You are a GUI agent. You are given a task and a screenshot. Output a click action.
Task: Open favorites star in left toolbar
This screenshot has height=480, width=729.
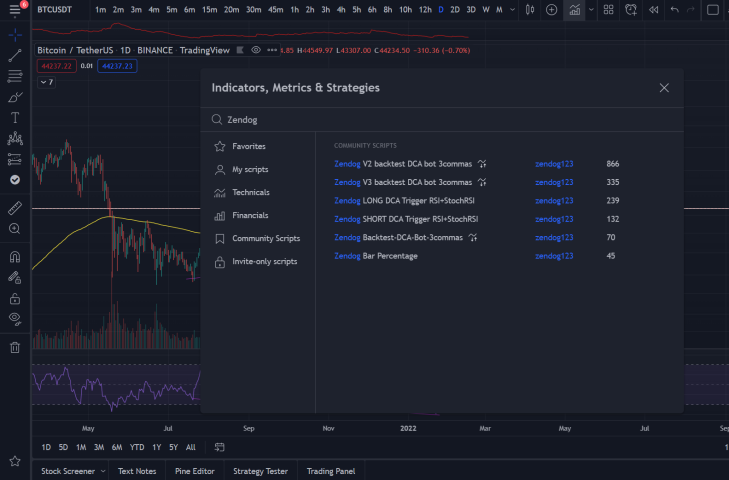coord(15,461)
